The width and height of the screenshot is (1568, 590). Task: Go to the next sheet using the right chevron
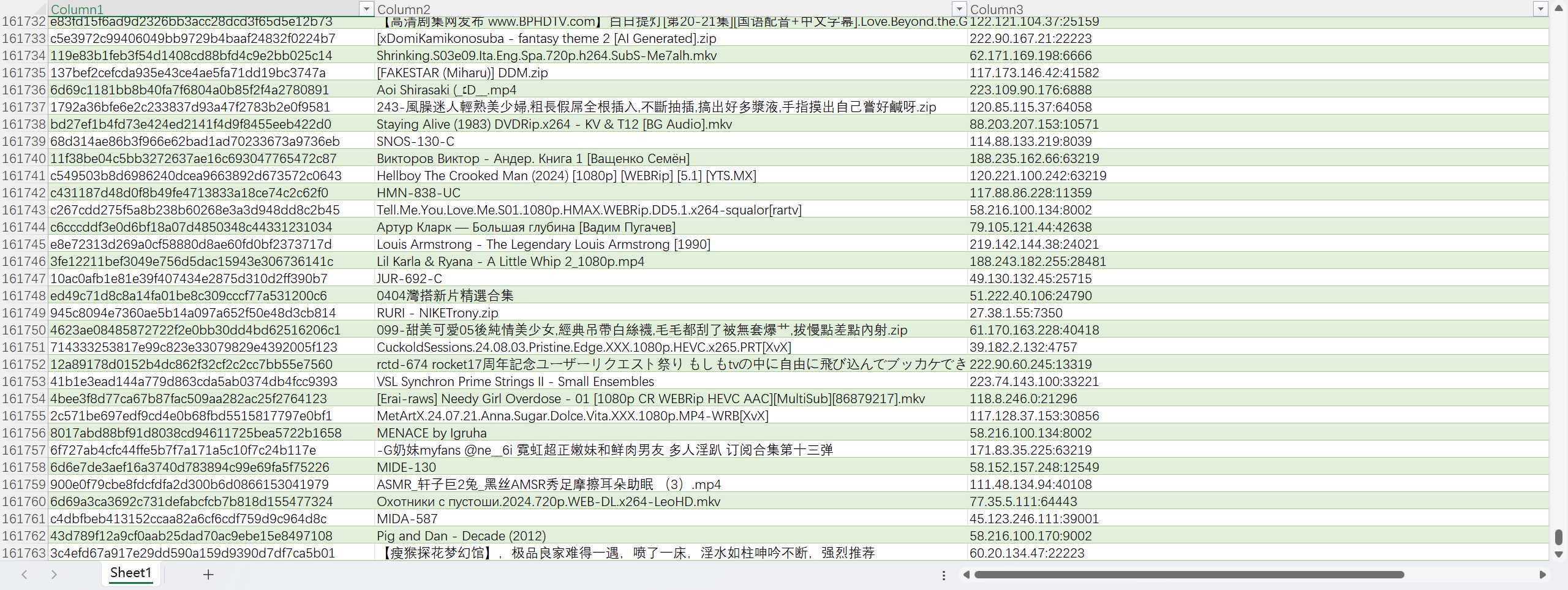tap(54, 575)
